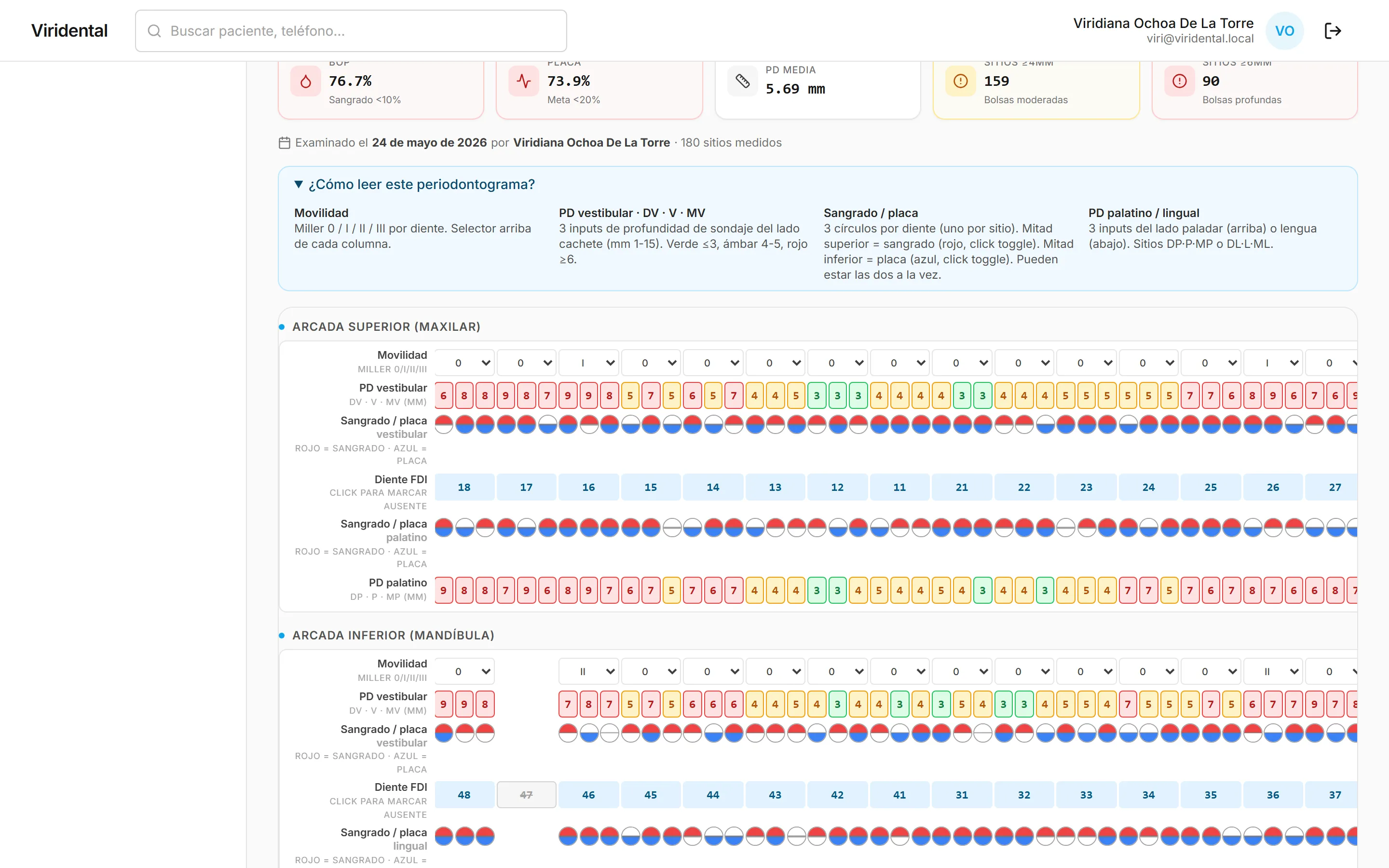Click the plaque pulse line icon
Image resolution: width=1389 pixels, height=868 pixels.
[523, 81]
